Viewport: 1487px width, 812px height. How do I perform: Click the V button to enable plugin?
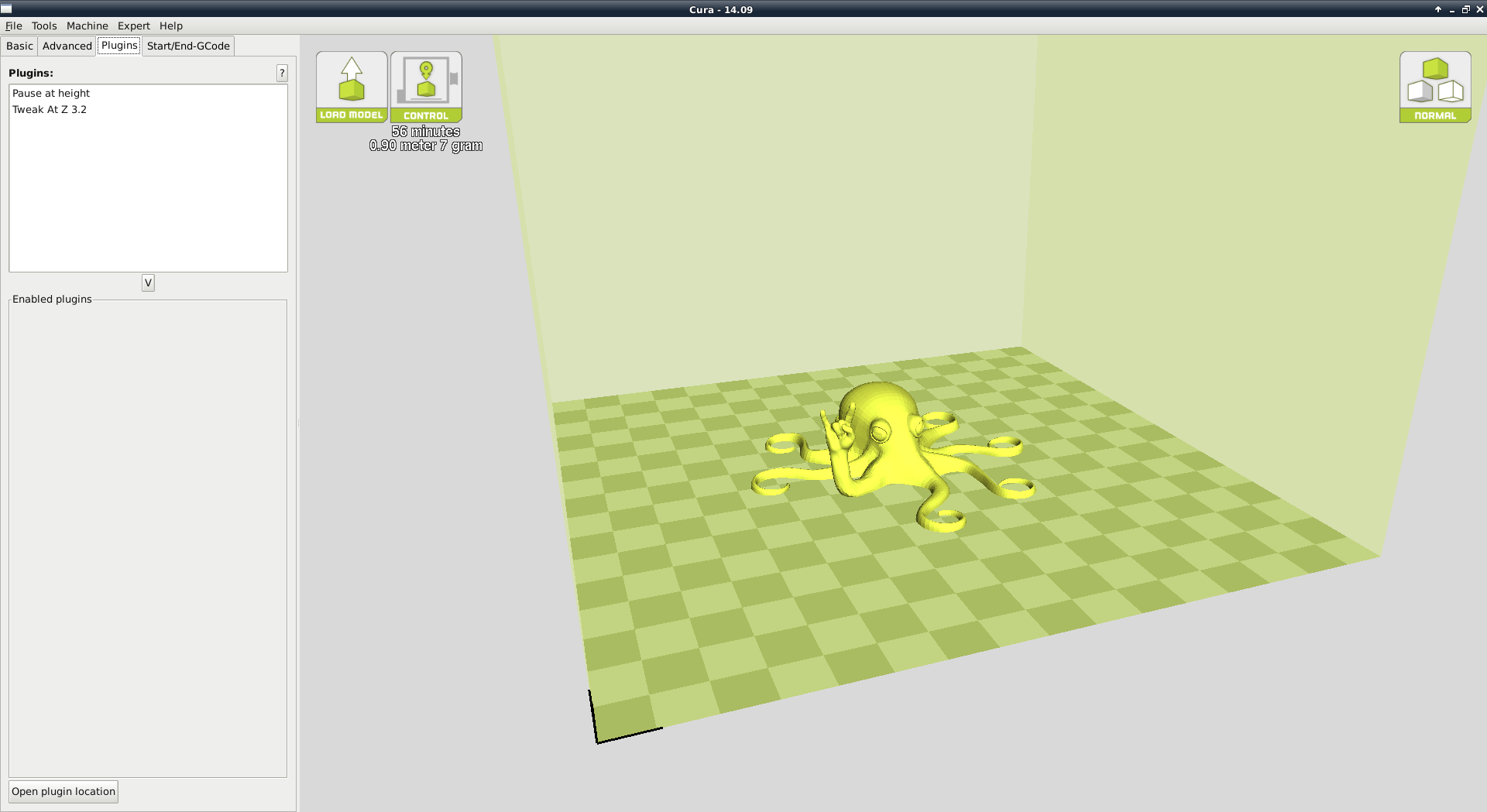148,283
